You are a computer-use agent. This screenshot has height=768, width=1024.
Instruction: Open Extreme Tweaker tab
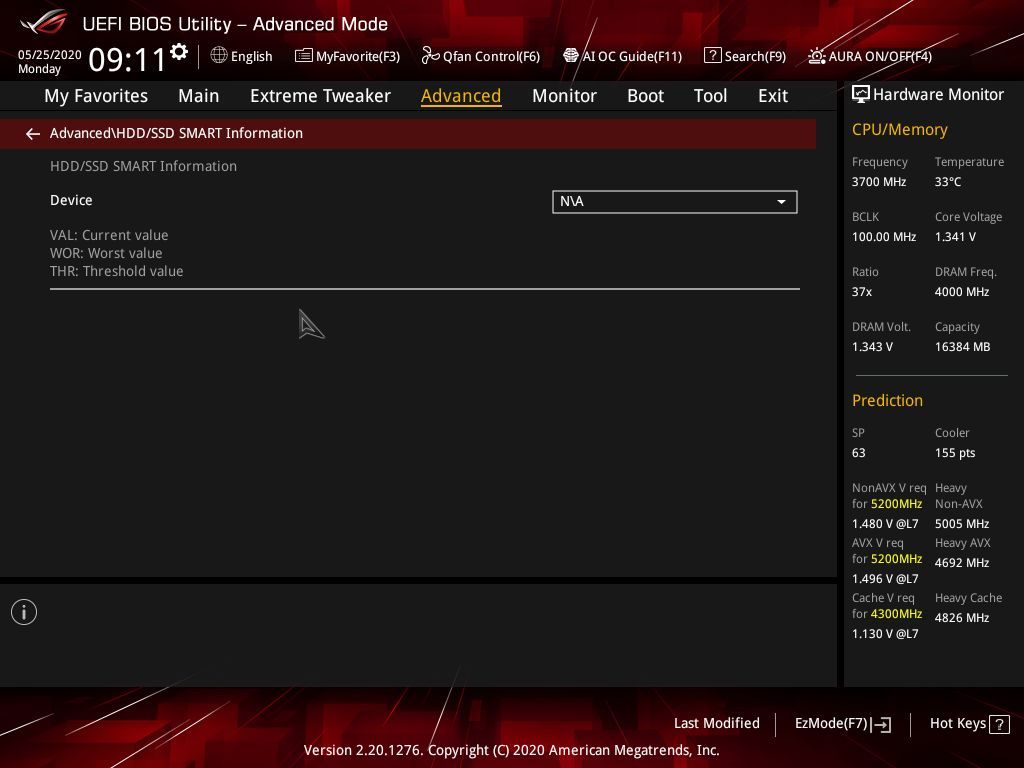coord(320,96)
